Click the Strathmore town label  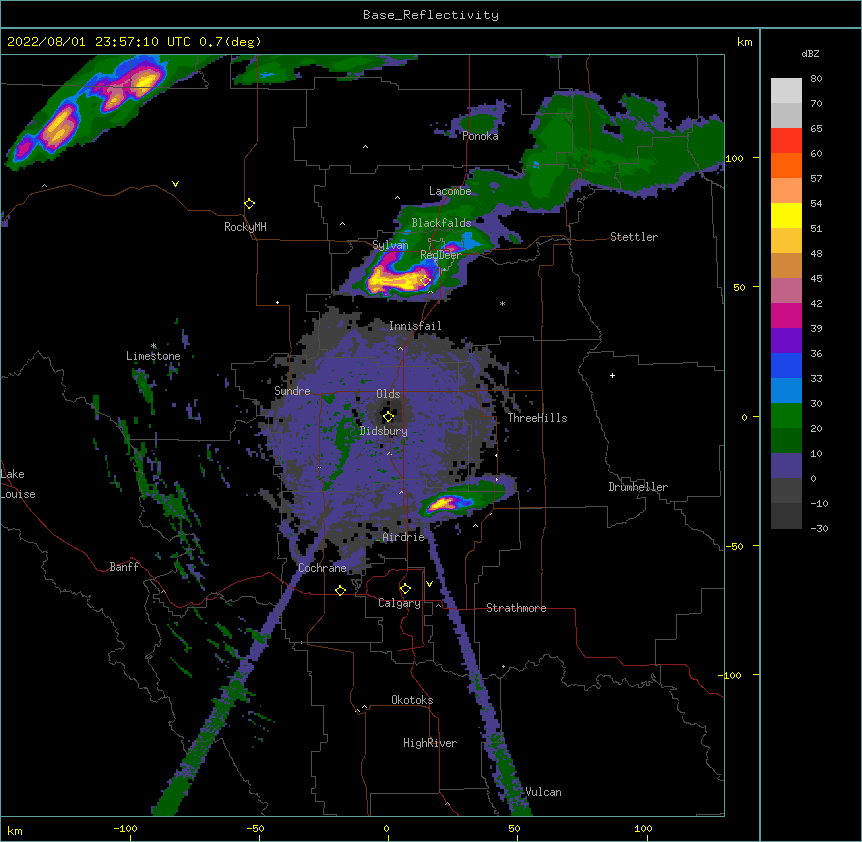point(516,608)
